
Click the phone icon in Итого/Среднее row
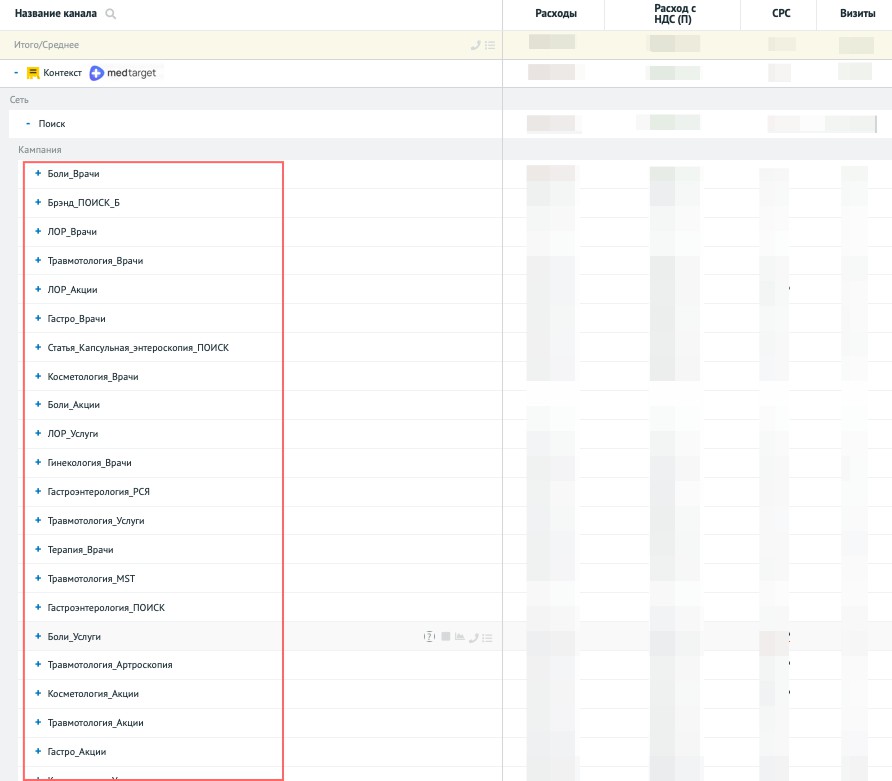[x=475, y=45]
